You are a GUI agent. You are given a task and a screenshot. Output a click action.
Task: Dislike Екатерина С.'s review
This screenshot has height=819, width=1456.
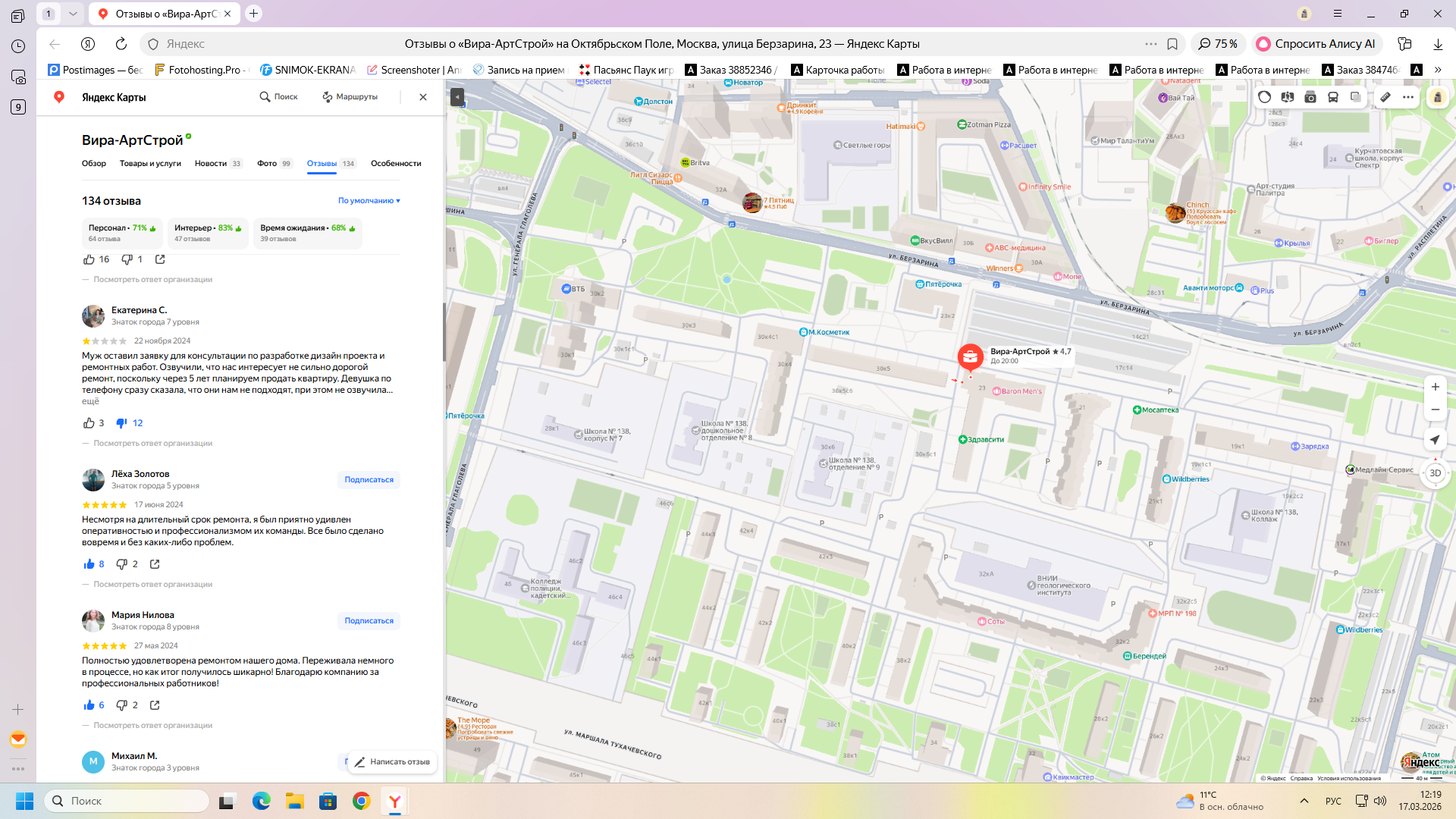pos(121,423)
